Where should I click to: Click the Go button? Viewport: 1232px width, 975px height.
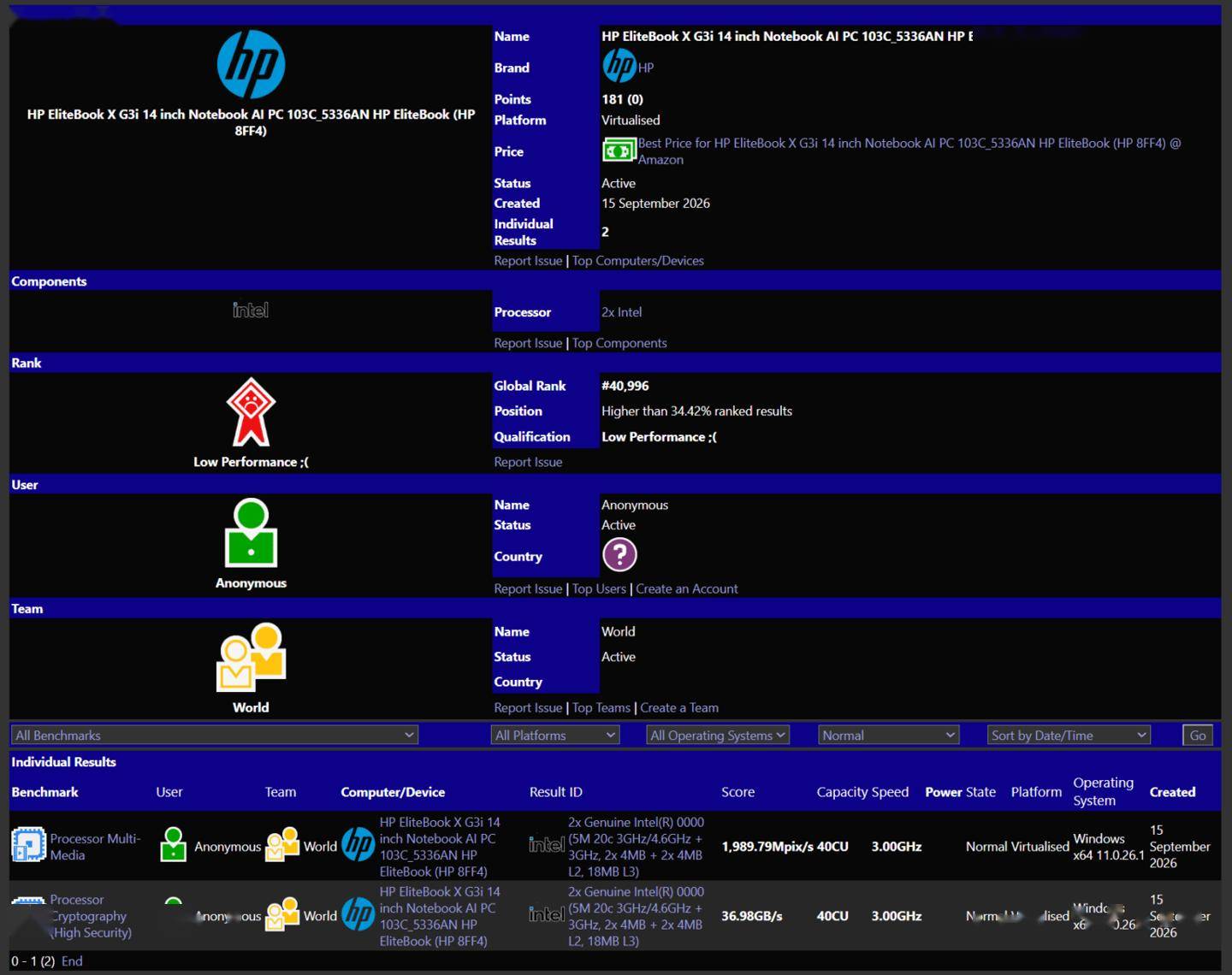pos(1198,735)
